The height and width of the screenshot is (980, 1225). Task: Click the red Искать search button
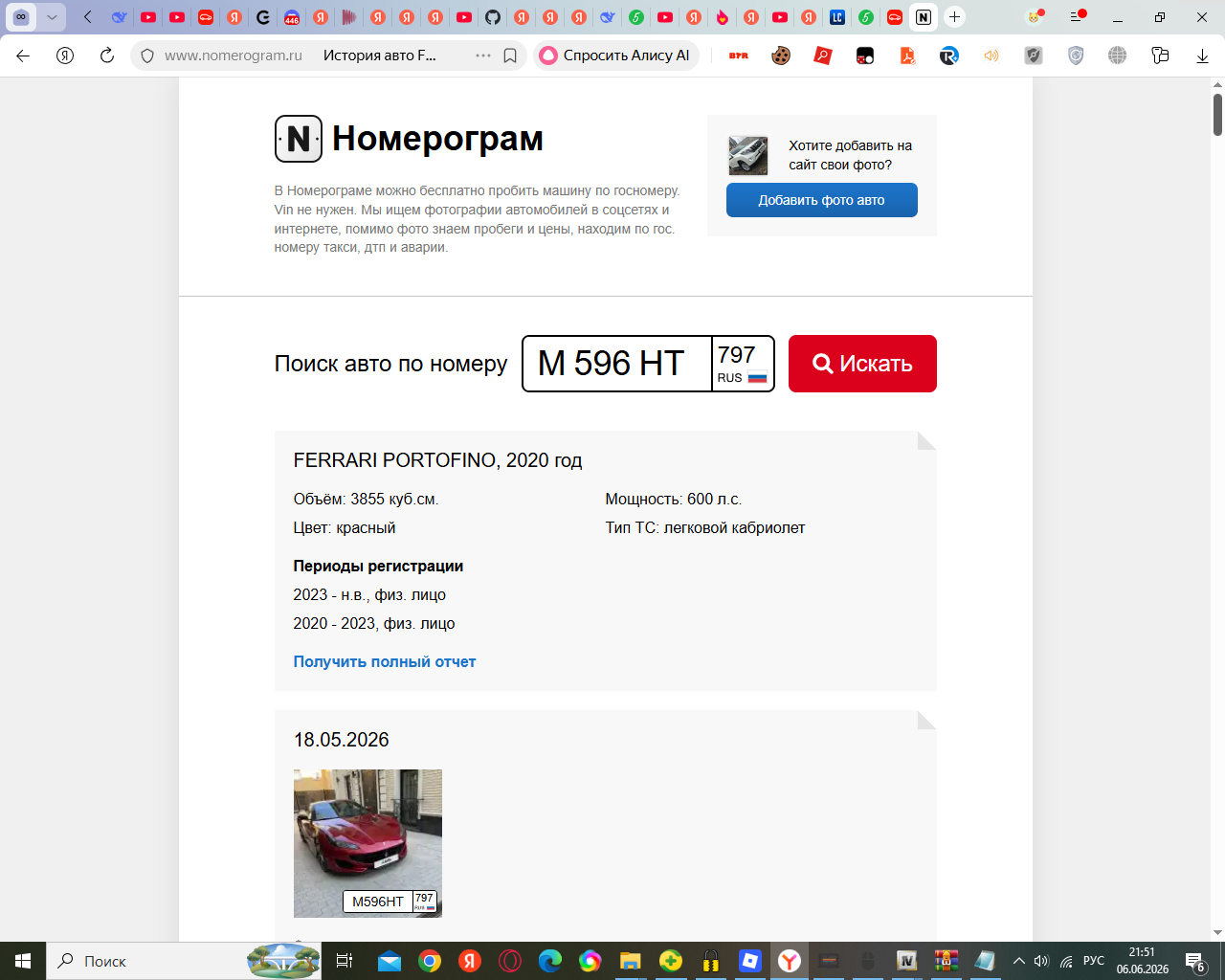[x=862, y=364]
